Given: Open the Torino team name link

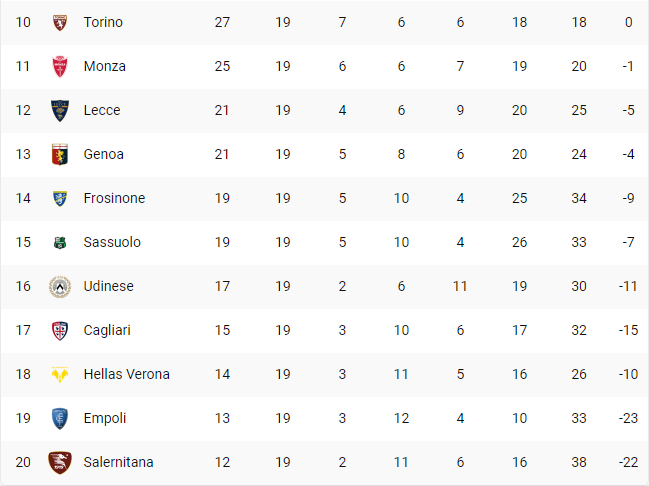Looking at the screenshot, I should [103, 22].
